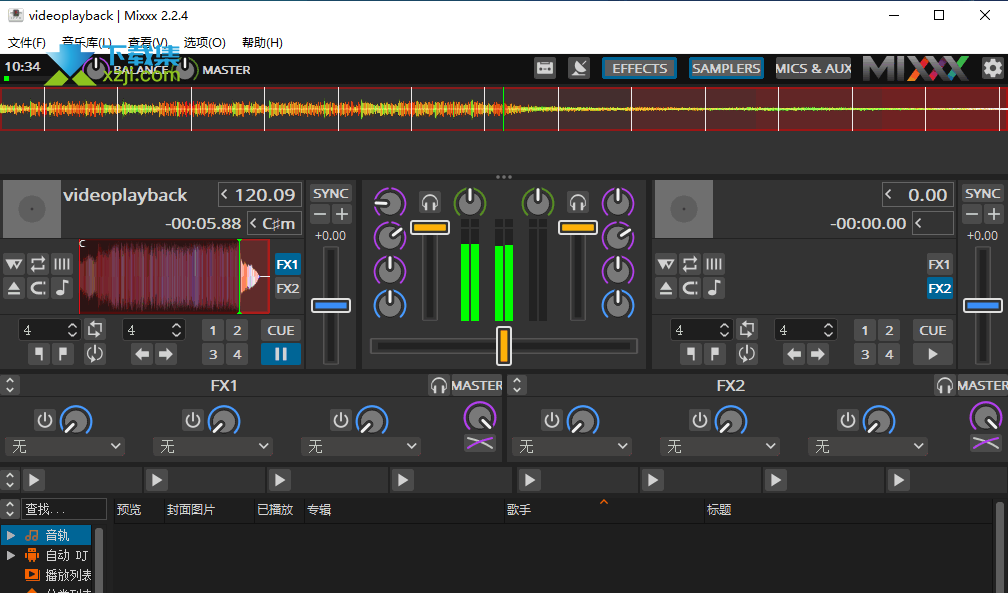Open third effect dropdown in FX2
Image resolution: width=1008 pixels, height=593 pixels.
(867, 446)
